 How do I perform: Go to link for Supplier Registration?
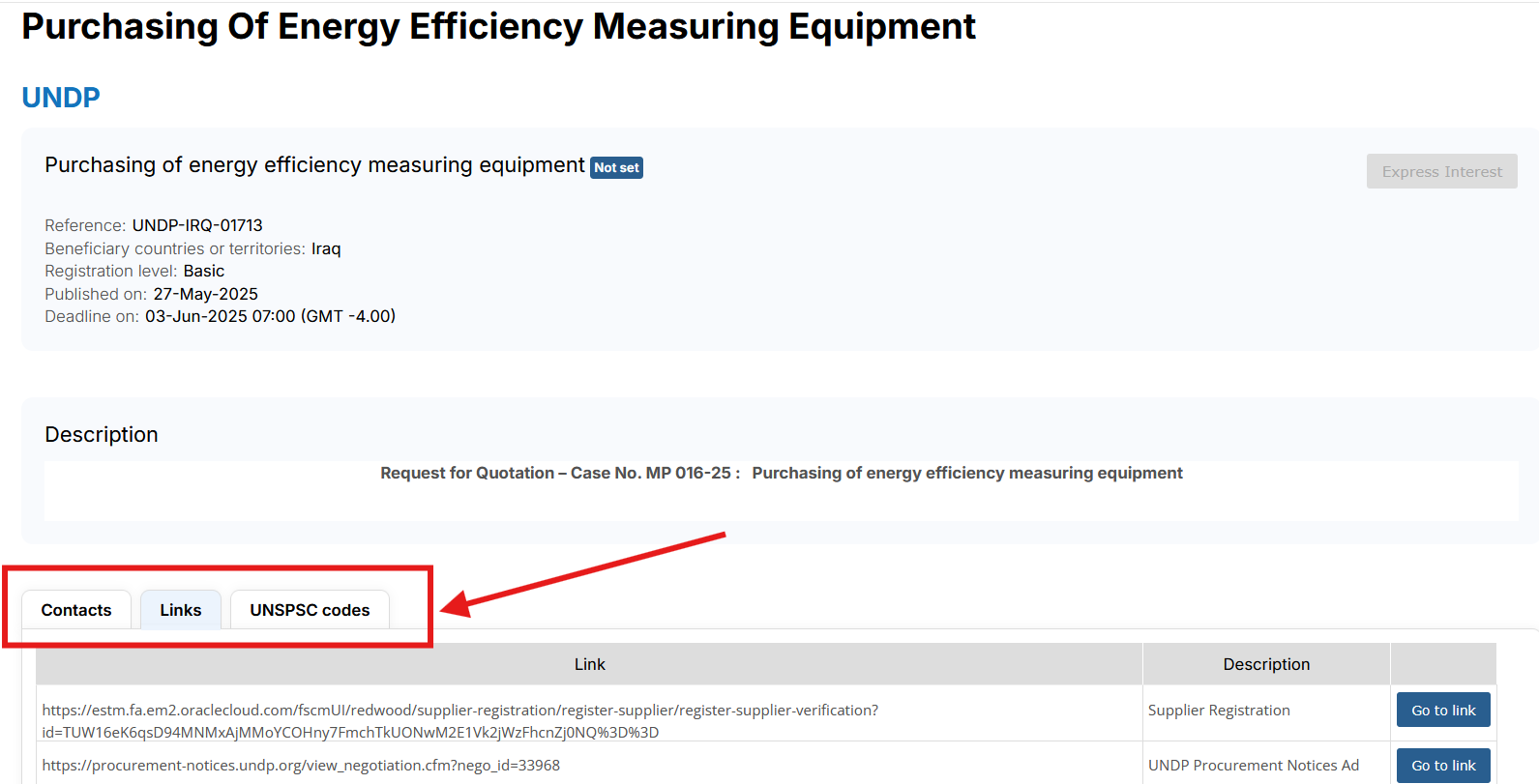pos(1443,710)
